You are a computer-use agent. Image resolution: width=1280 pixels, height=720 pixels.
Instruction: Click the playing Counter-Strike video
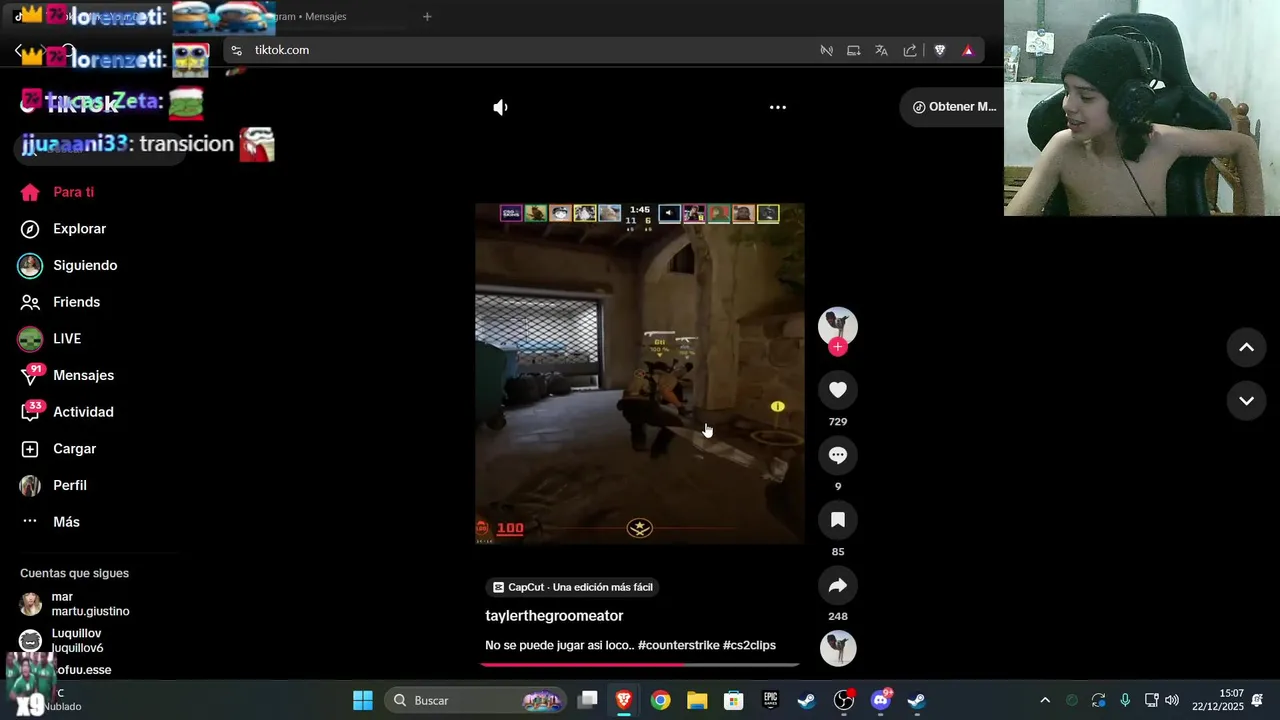coord(640,373)
